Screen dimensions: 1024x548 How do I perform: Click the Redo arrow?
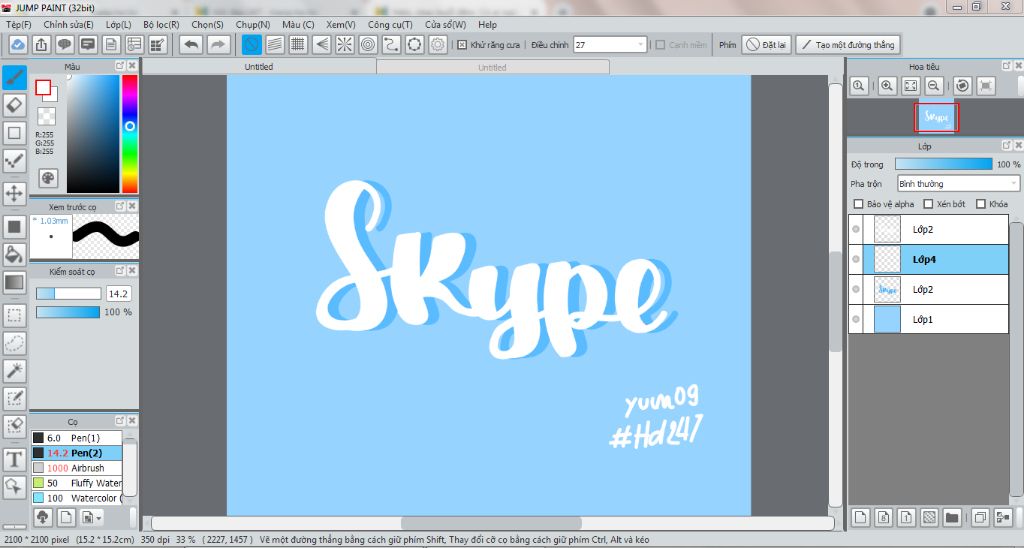218,44
